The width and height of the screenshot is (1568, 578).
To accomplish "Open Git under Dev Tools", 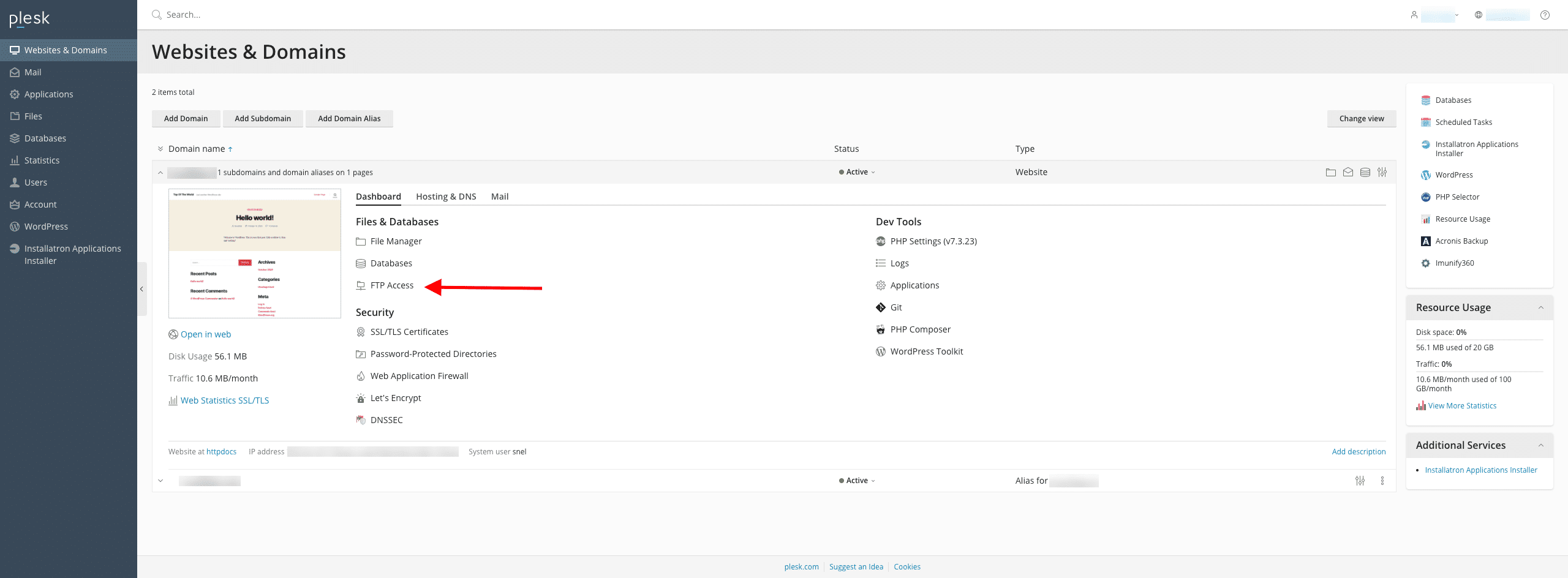I will click(889, 307).
